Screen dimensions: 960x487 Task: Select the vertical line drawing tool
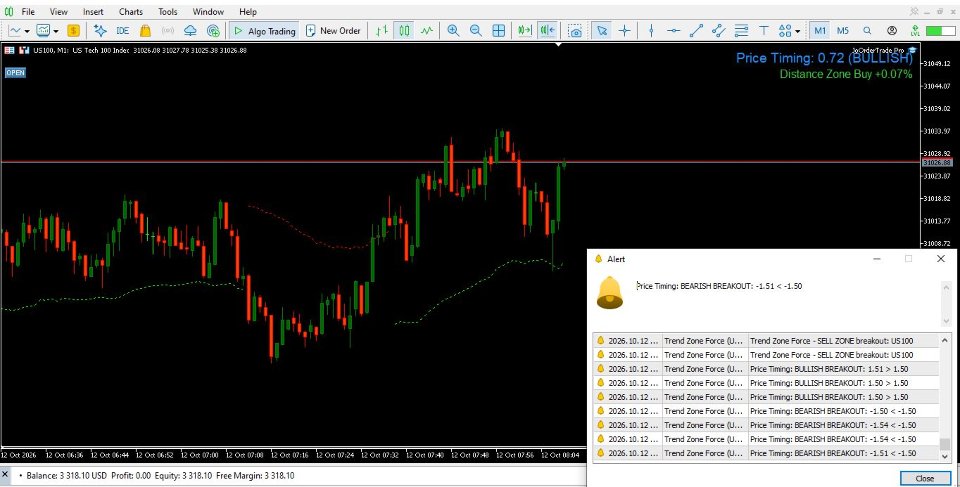[651, 31]
